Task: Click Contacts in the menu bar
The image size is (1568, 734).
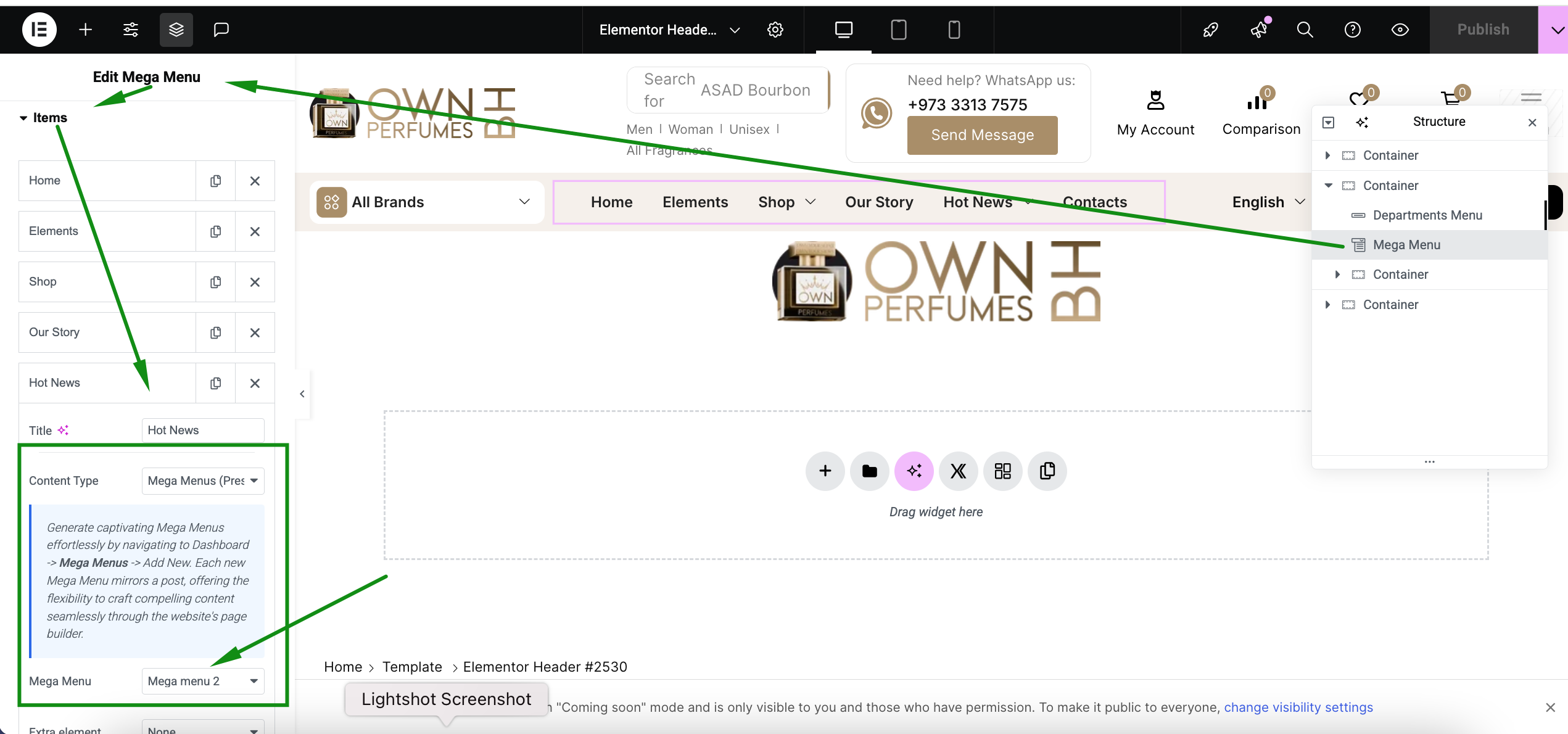Action: click(x=1094, y=202)
